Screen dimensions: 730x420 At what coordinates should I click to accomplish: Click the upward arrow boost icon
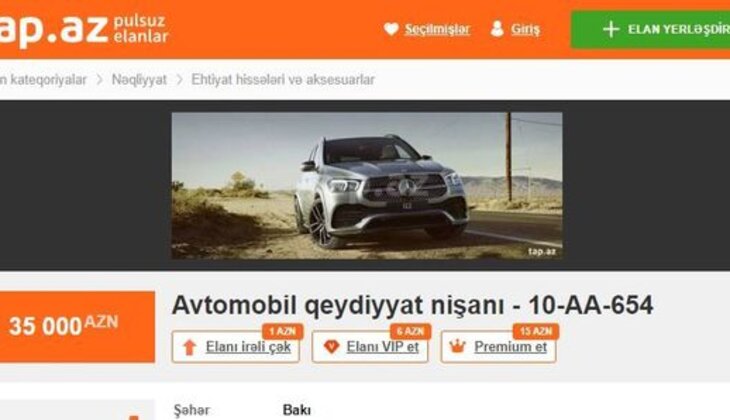189,347
